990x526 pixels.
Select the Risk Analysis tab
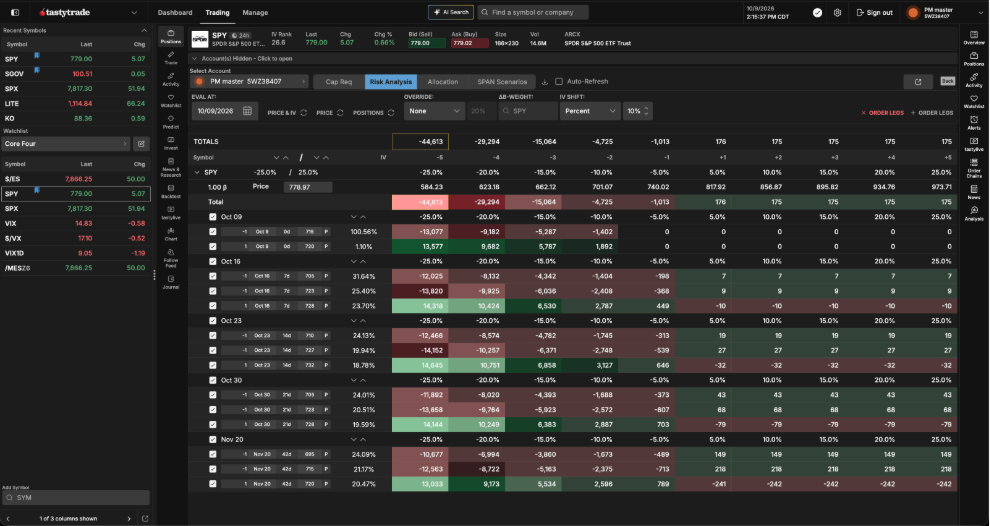(391, 82)
